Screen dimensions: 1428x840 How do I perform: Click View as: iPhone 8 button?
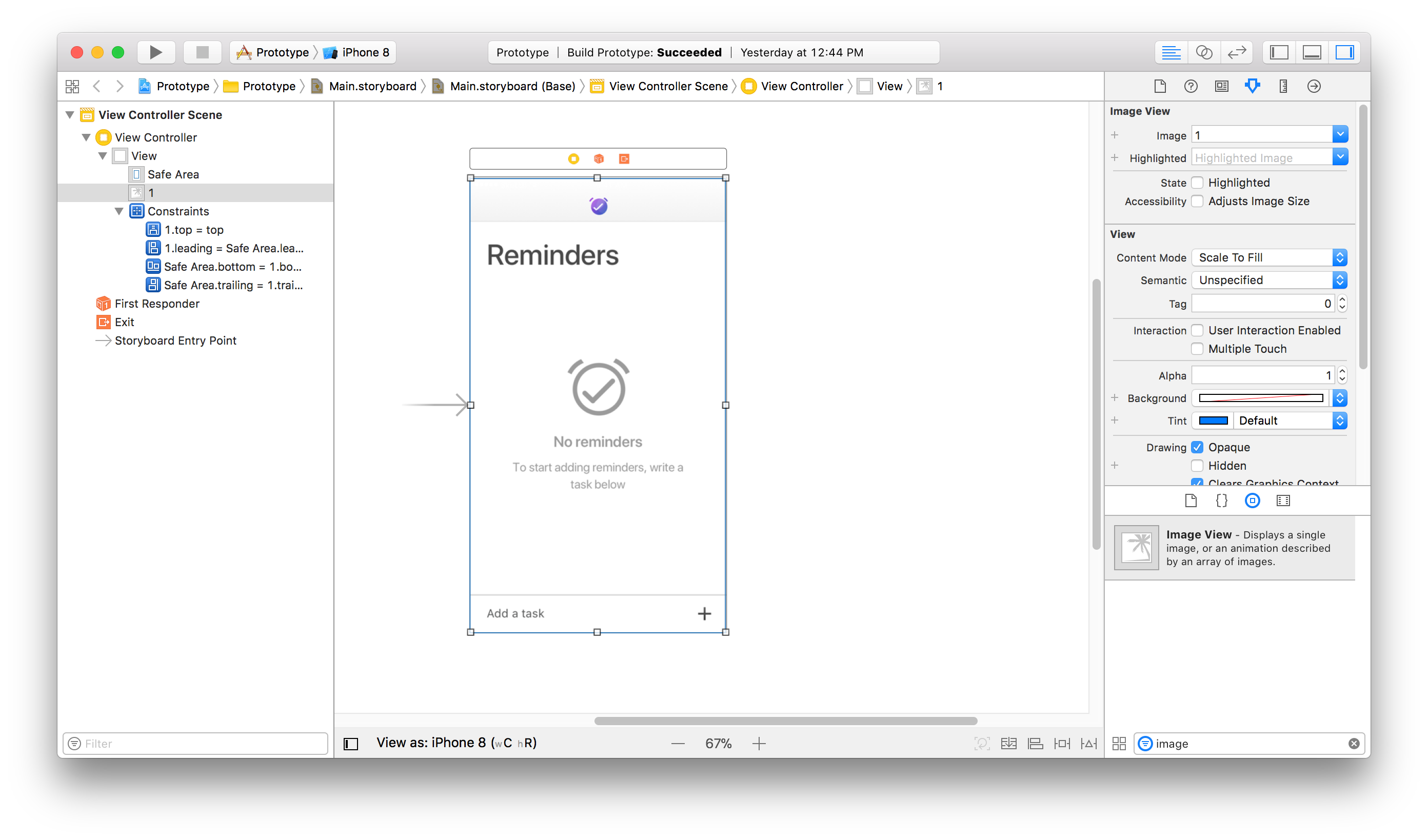tap(456, 743)
